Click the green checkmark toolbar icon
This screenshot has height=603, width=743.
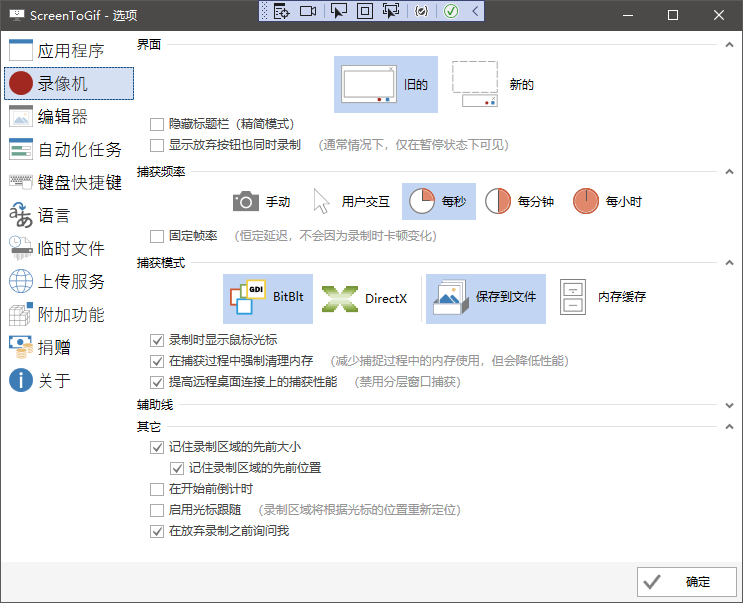451,11
